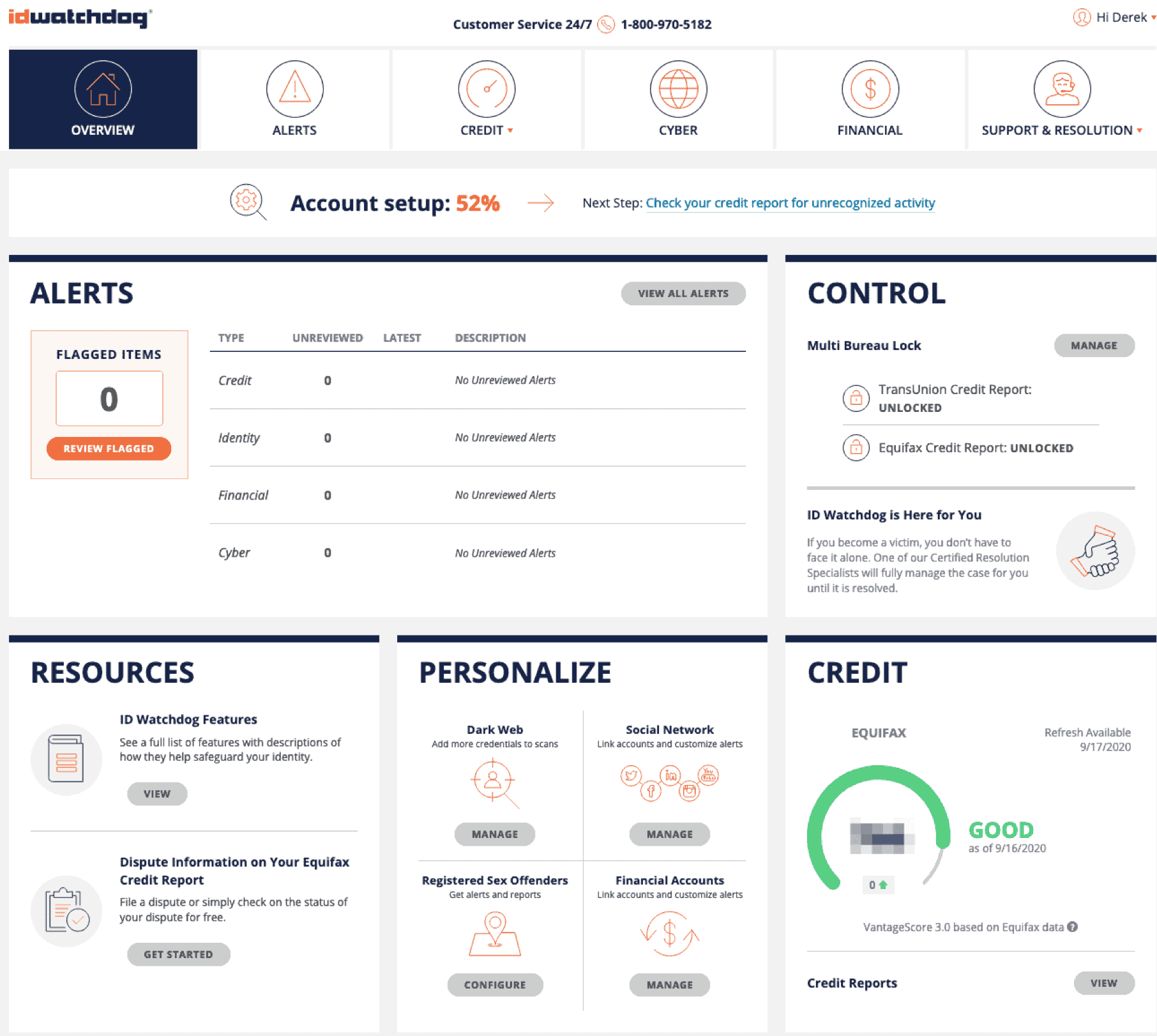Image resolution: width=1157 pixels, height=1036 pixels.
Task: Configure Registered Sex Offenders alerts
Action: (x=495, y=985)
